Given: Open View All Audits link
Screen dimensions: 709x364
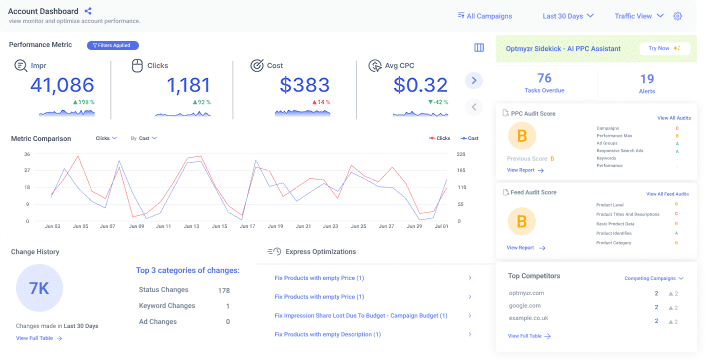Looking at the screenshot, I should 674,118.
